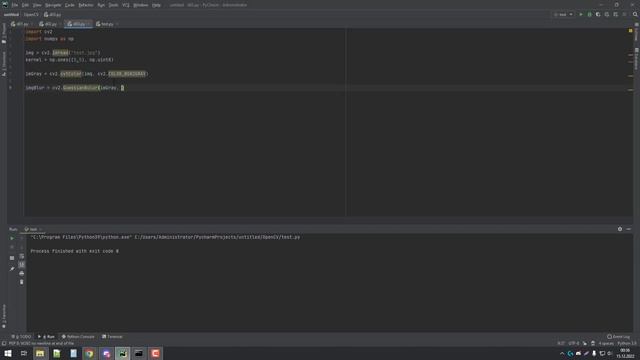Open the View menu
640x360 pixels.
click(x=37, y=5)
